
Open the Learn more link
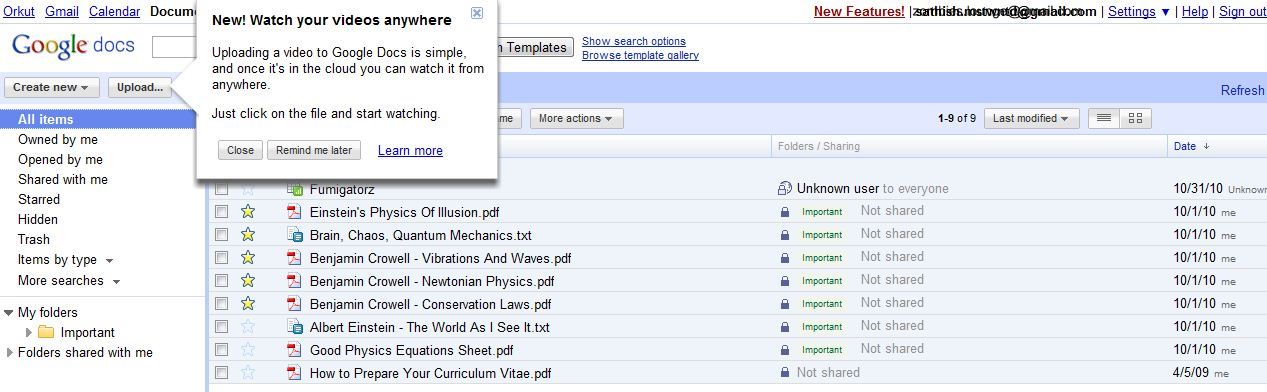[410, 150]
